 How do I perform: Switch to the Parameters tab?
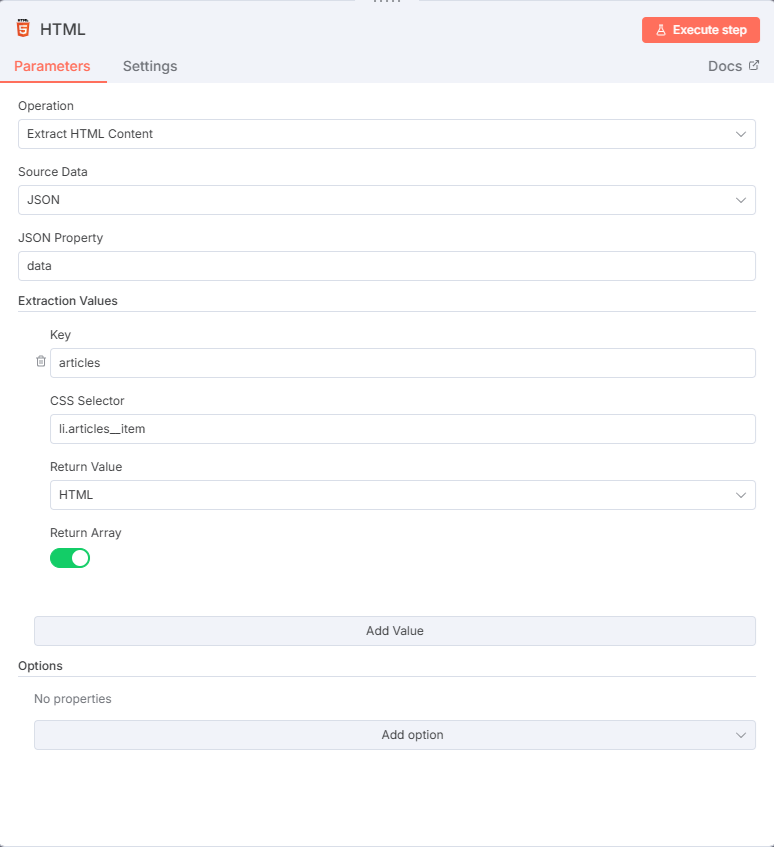(52, 66)
